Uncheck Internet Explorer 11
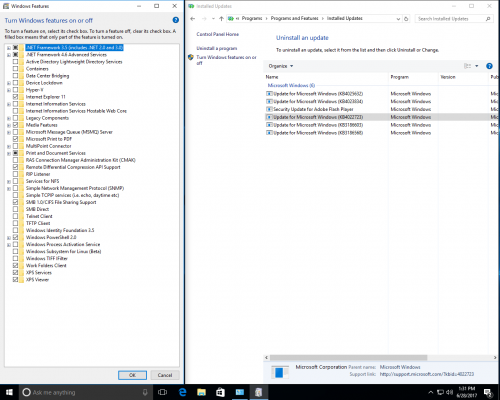The height and width of the screenshot is (400, 500). pyautogui.click(x=15, y=97)
